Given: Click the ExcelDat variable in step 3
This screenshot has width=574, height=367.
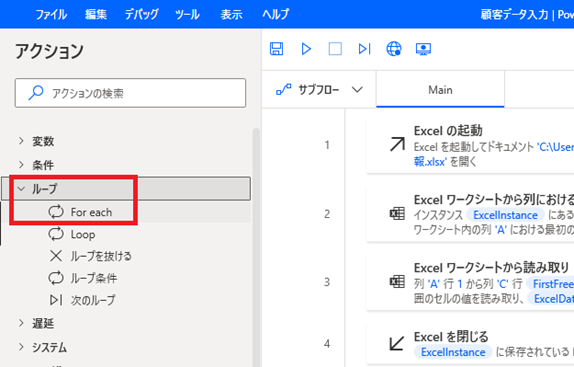Looking at the screenshot, I should (x=551, y=299).
